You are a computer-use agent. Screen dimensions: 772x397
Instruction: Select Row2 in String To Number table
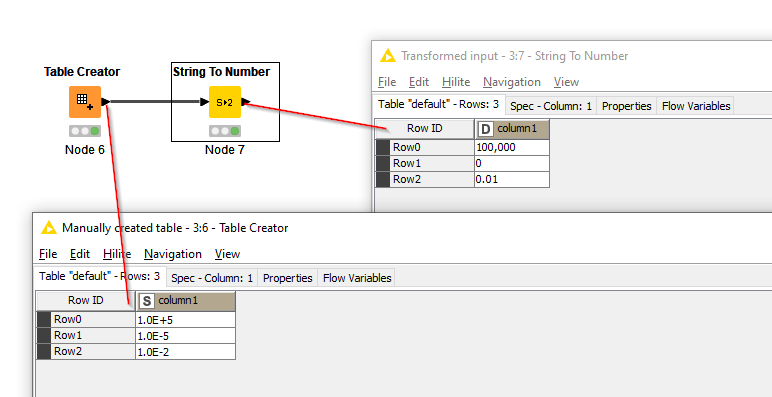click(x=424, y=179)
